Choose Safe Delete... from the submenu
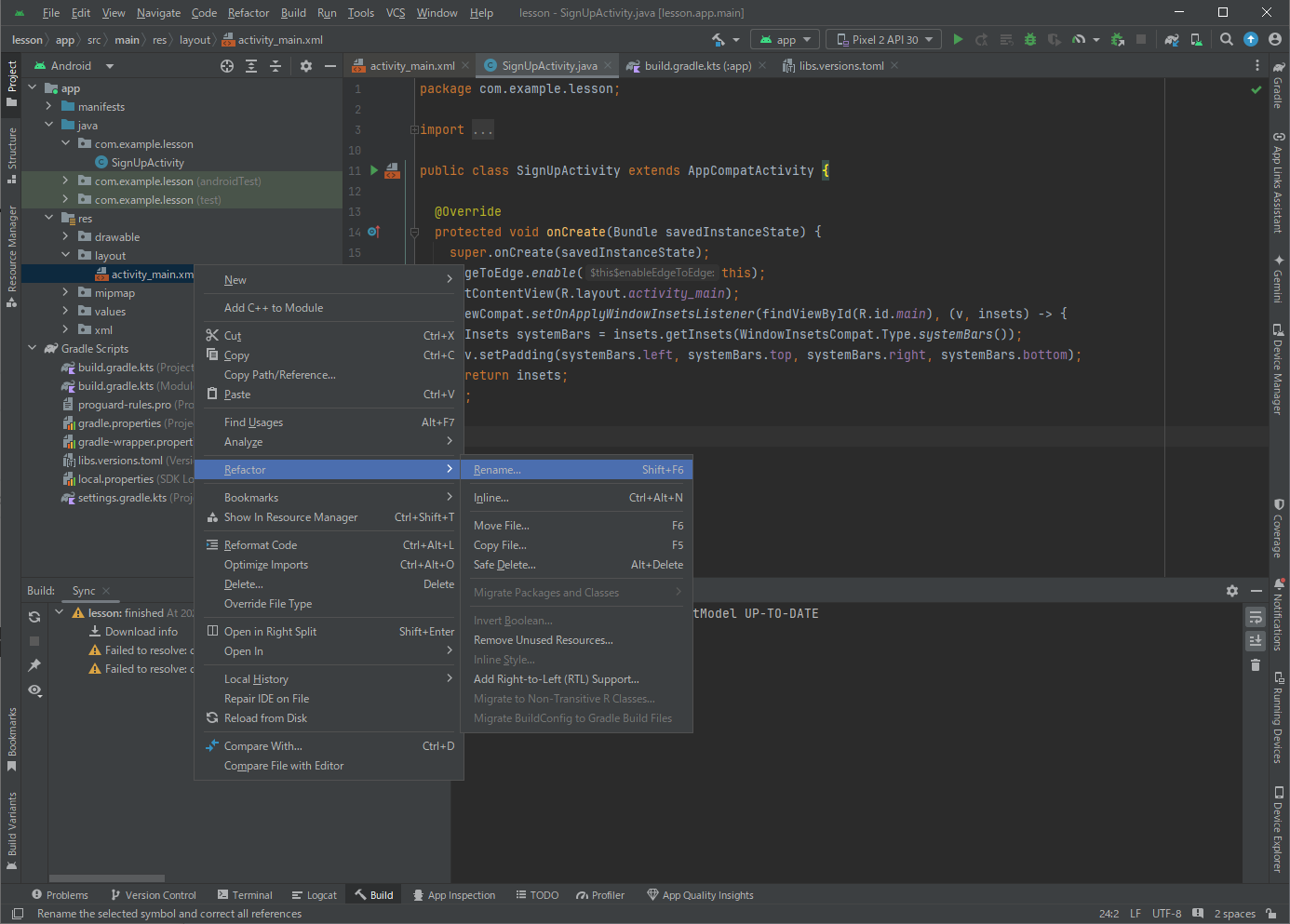 click(577, 565)
